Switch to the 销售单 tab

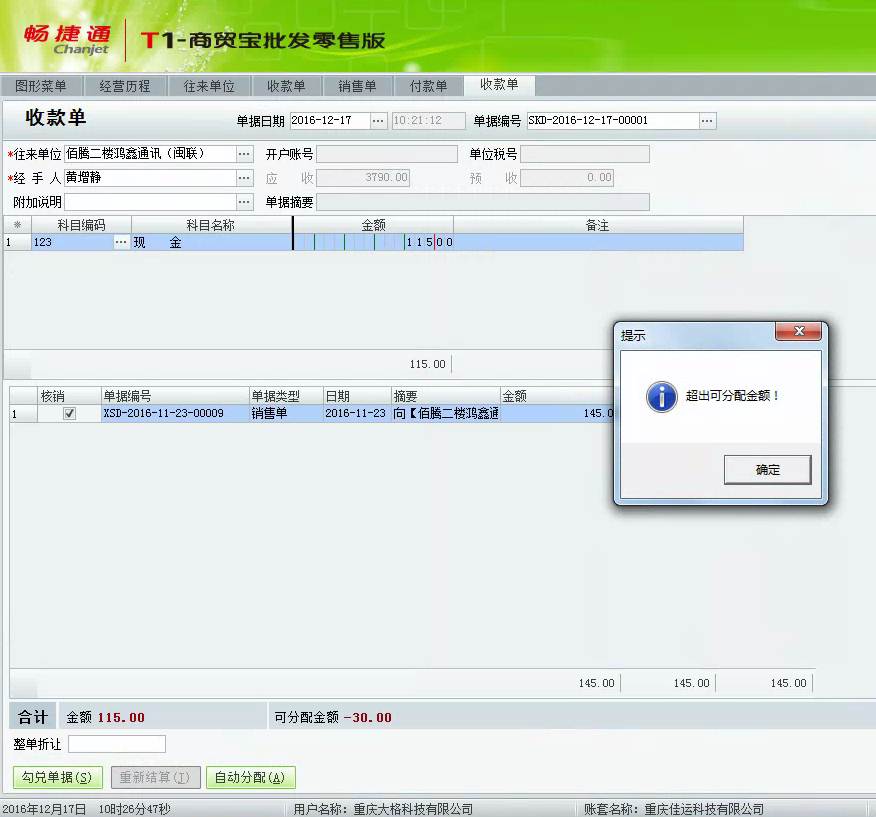[357, 85]
